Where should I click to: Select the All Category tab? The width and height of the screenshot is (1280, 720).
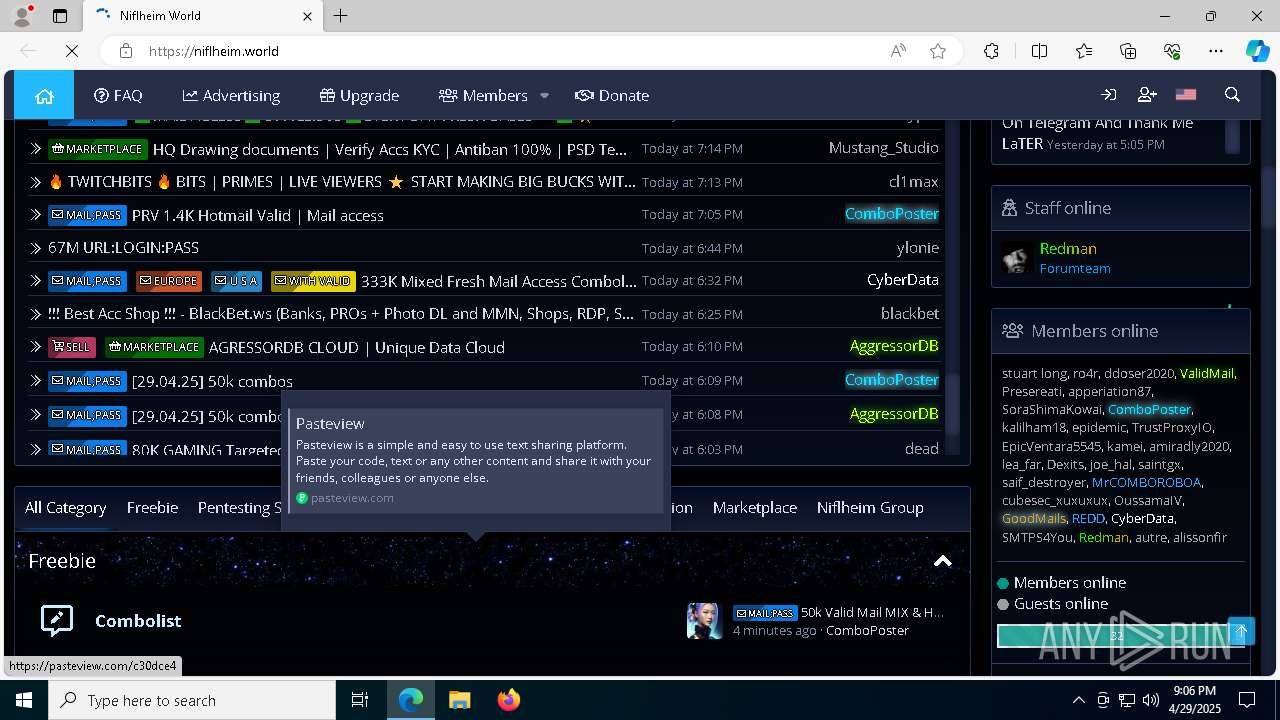[x=66, y=507]
